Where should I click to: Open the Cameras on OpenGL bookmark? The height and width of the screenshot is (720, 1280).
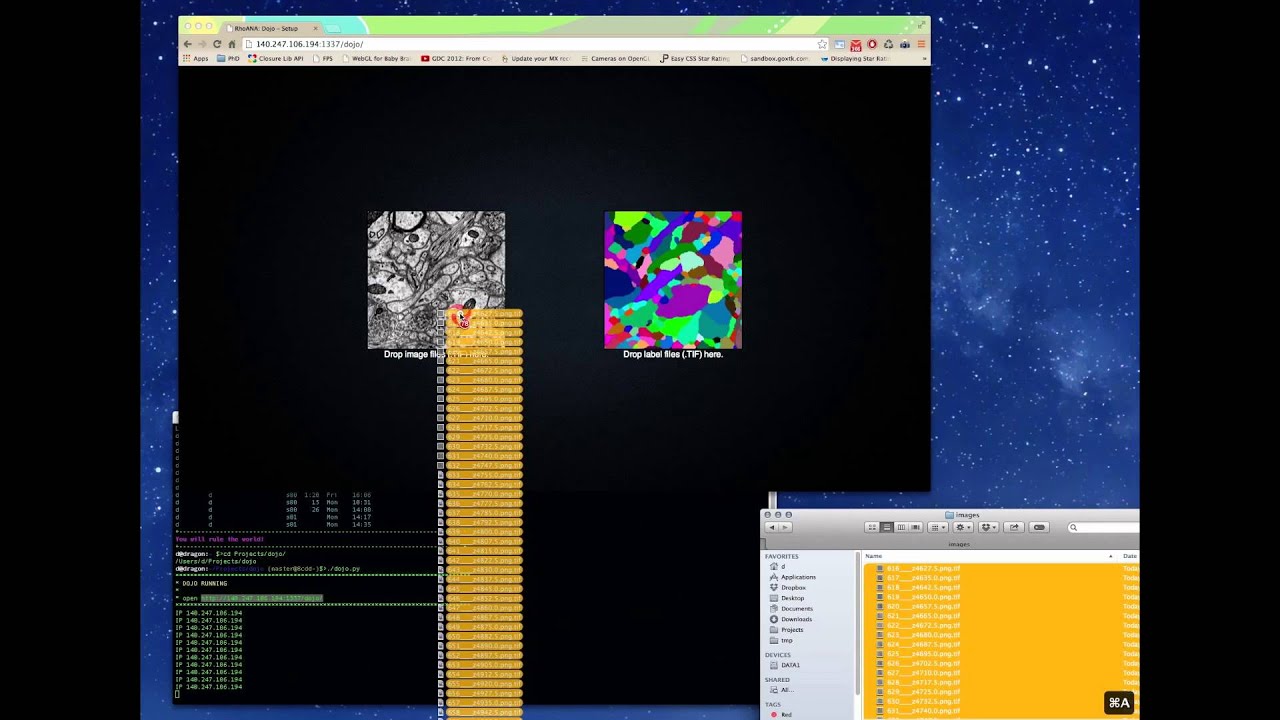click(616, 58)
